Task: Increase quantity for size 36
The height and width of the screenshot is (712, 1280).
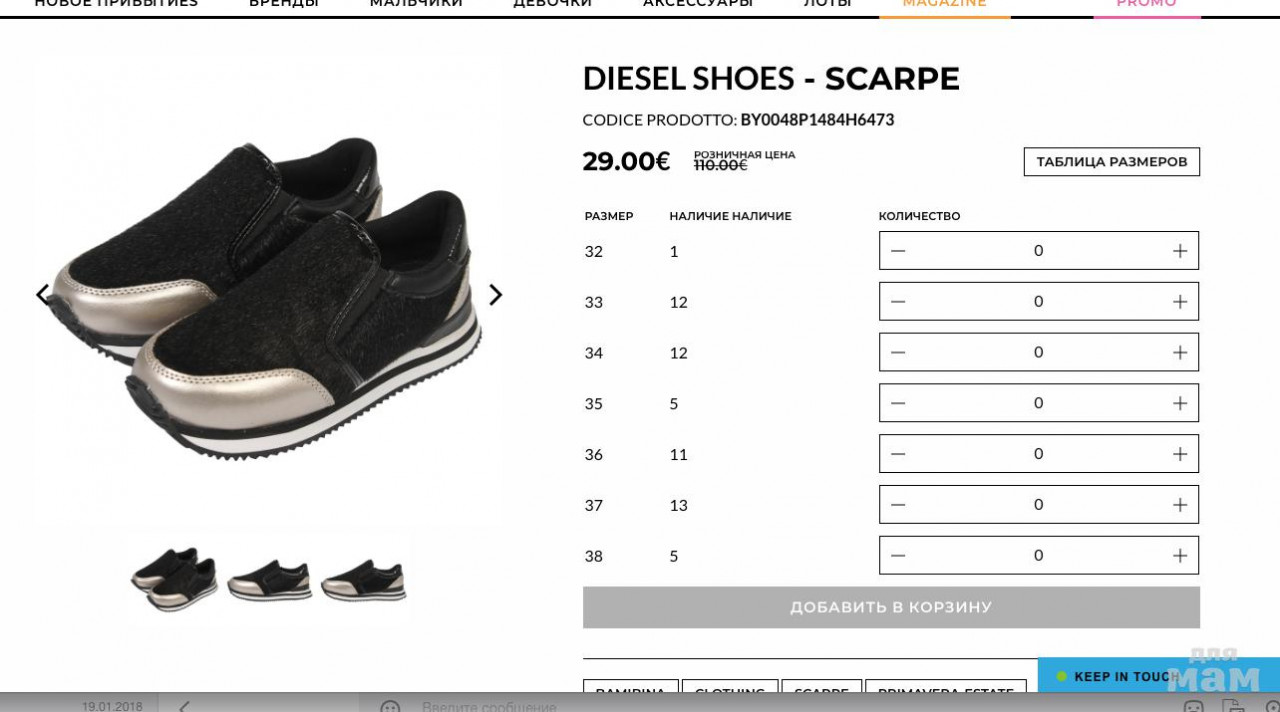Action: pos(1180,454)
